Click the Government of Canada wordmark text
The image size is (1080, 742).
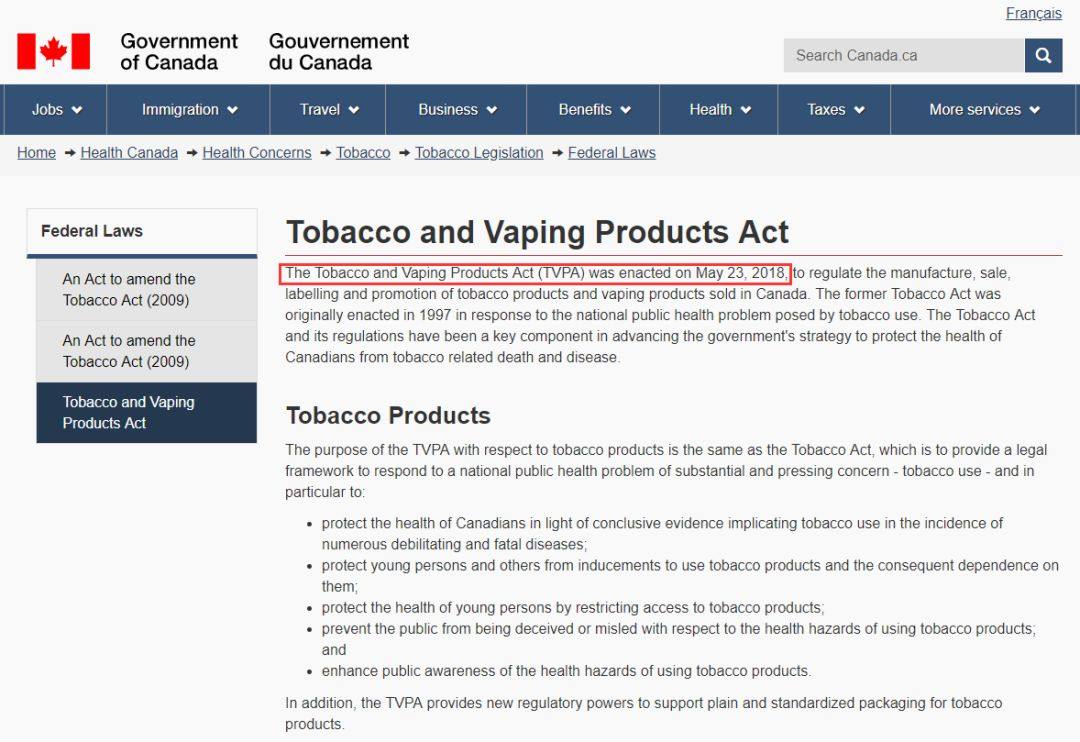click(179, 52)
